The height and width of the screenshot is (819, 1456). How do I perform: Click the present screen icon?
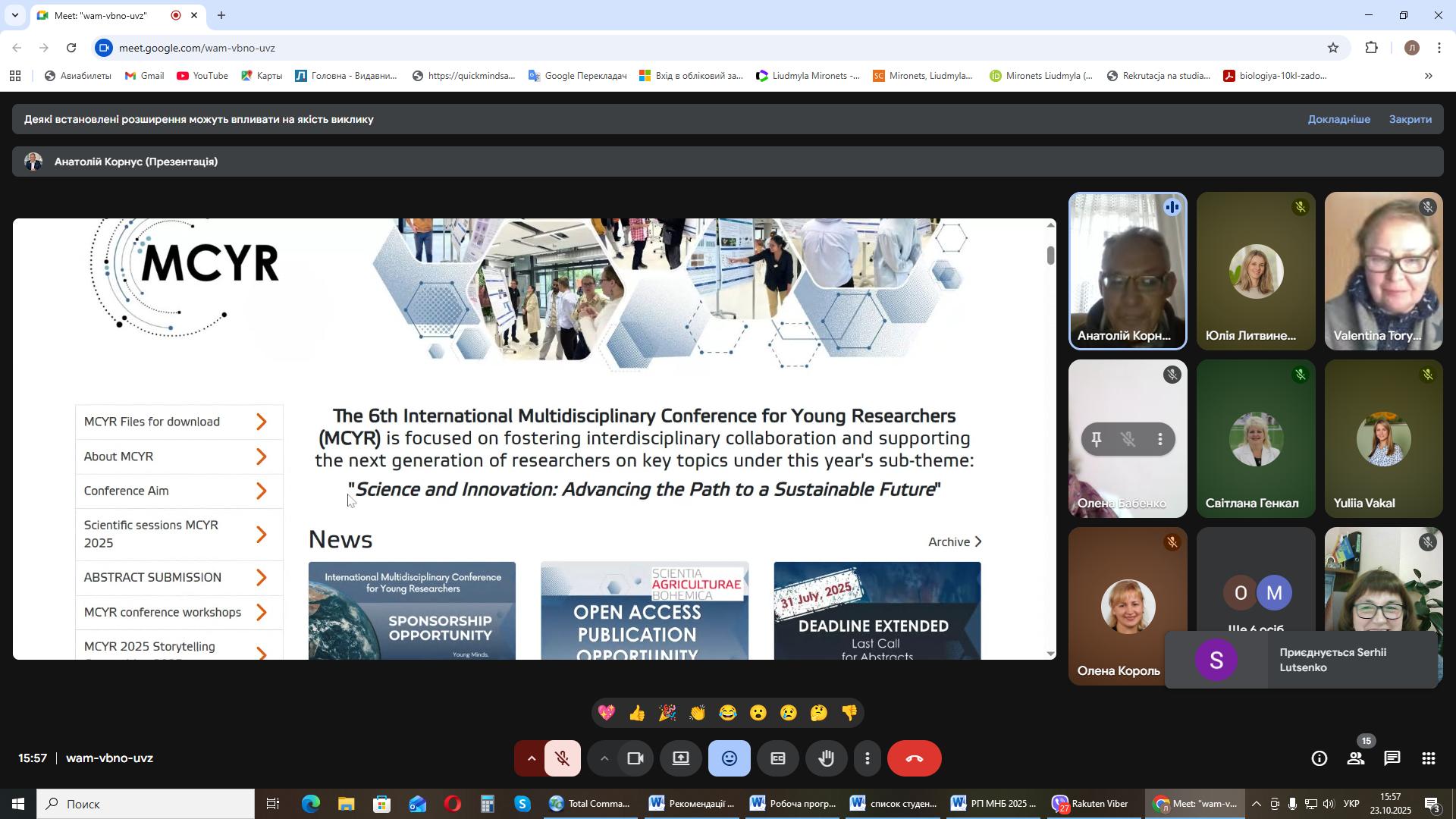[x=681, y=759]
